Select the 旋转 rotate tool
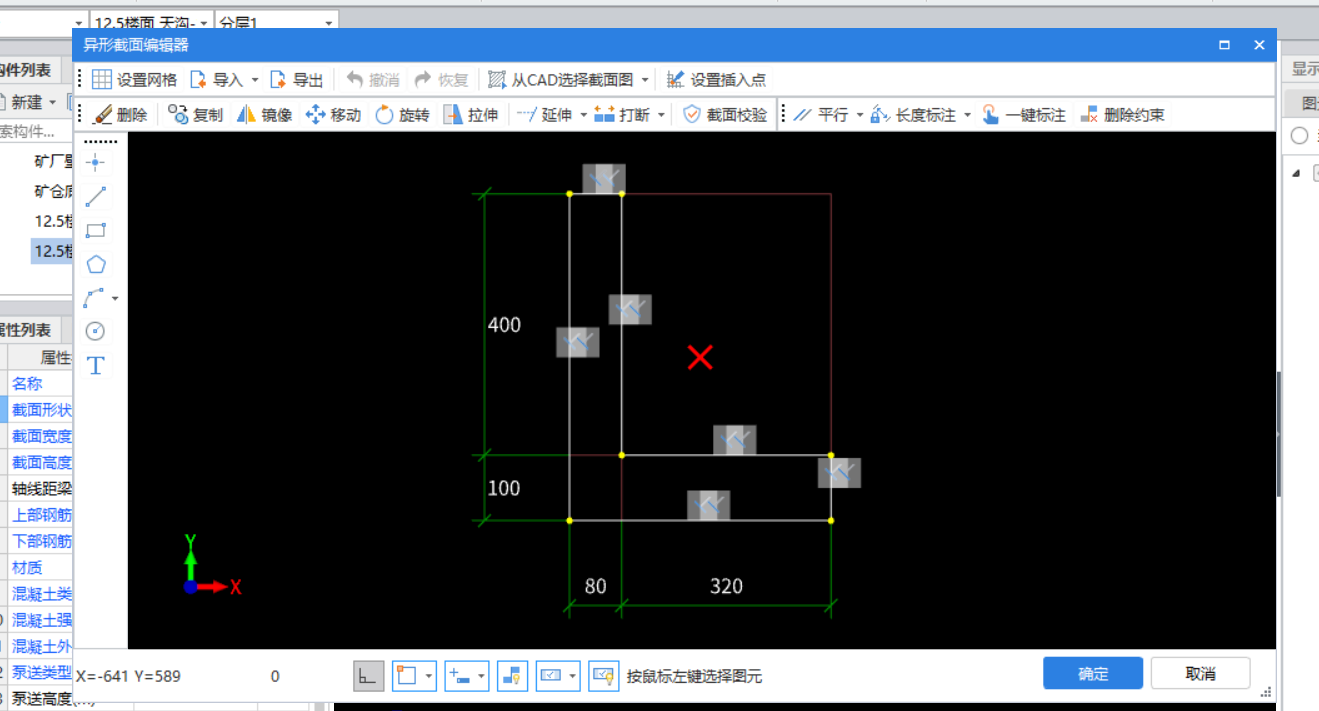Screen dimensions: 1319x711 click(402, 115)
